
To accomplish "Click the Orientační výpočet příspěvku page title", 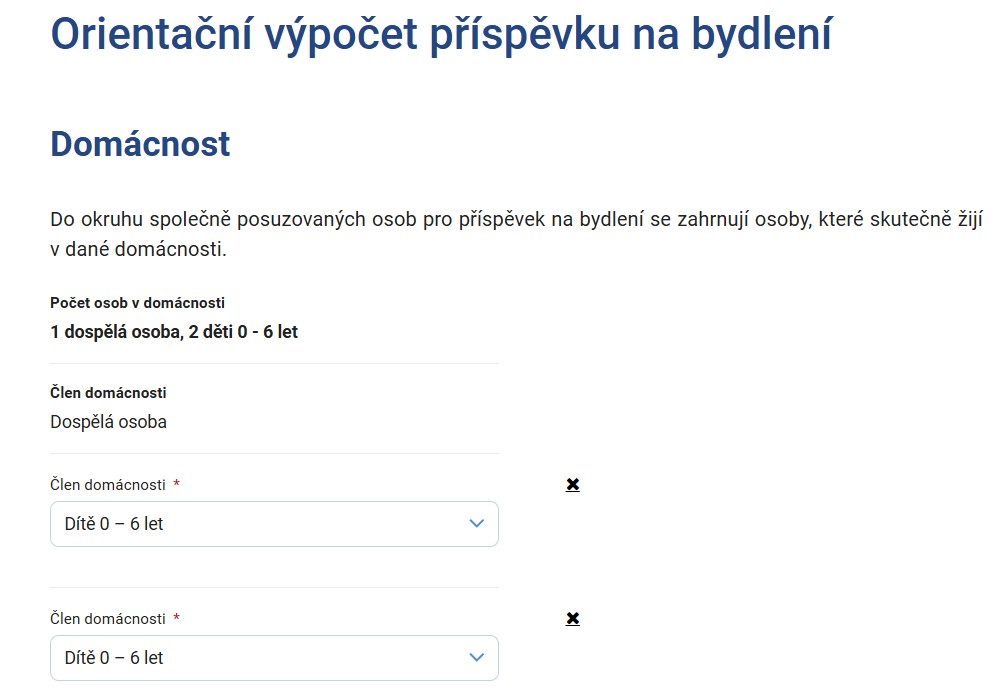I will 441,34.
